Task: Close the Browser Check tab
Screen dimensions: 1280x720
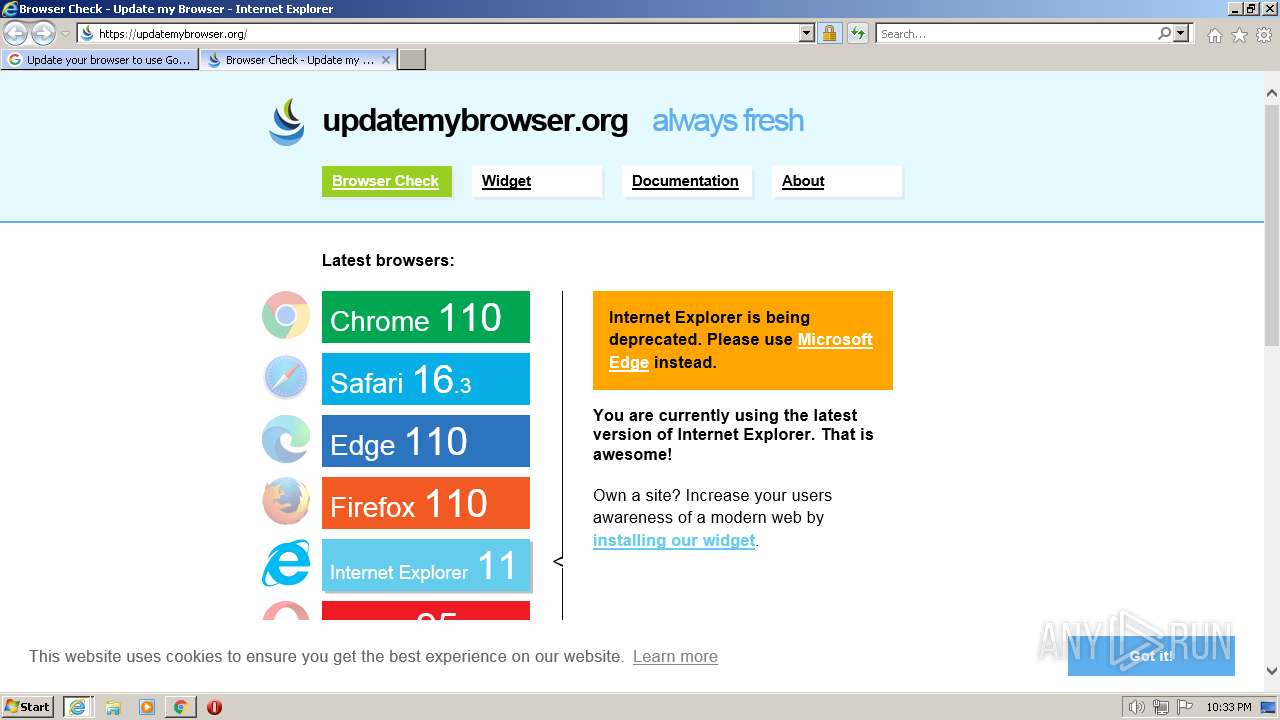Action: coord(386,60)
